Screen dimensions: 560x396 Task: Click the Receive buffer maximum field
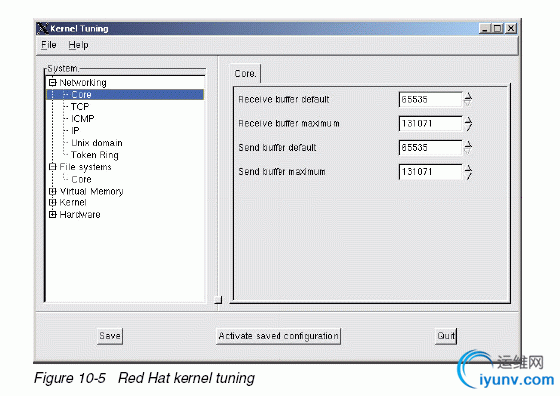click(430, 124)
